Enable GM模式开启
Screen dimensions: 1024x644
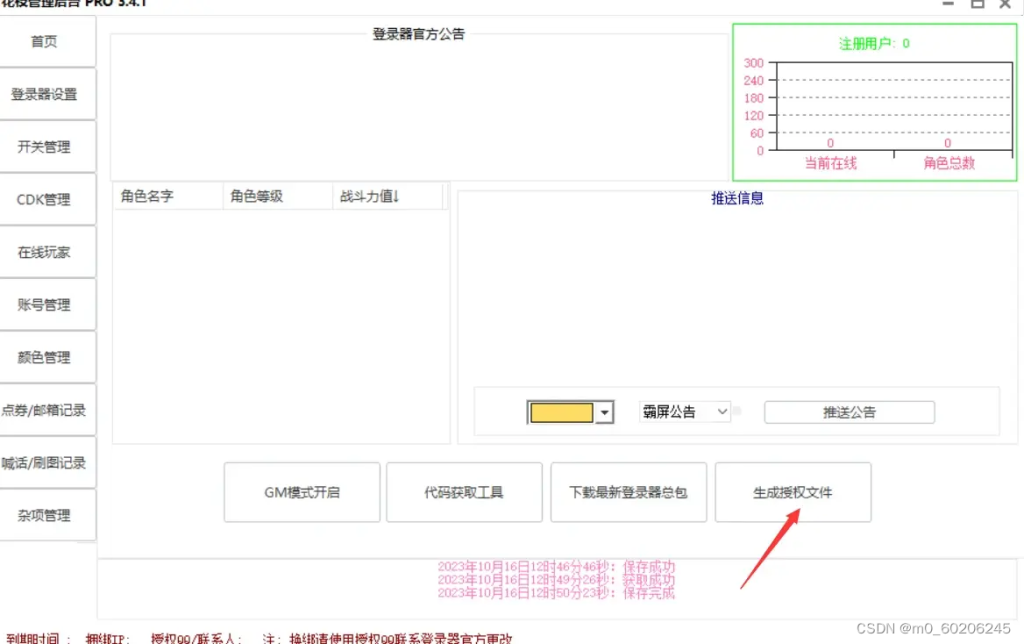pos(301,492)
